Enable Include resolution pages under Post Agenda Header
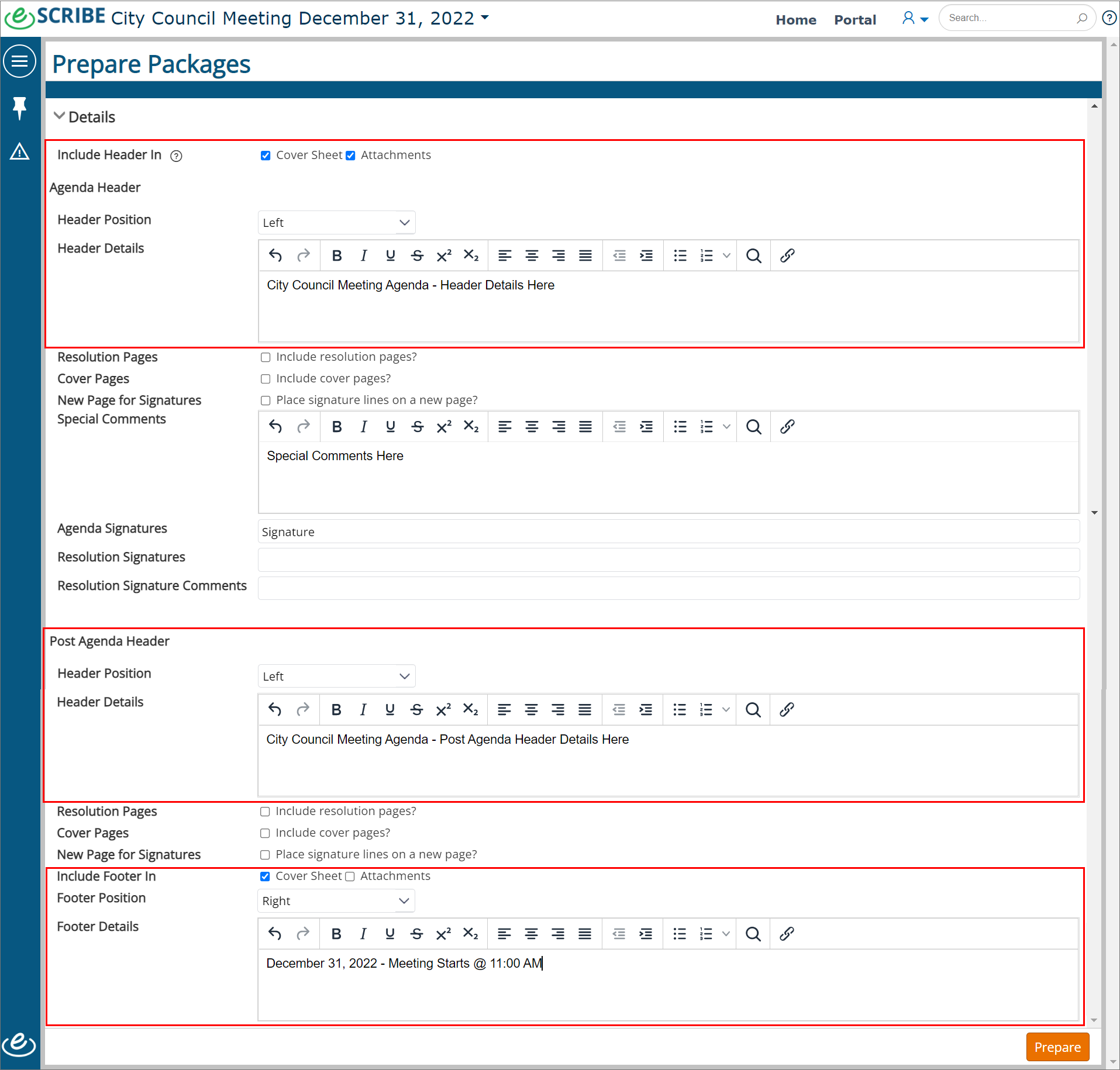Image resolution: width=1120 pixels, height=1070 pixels. [265, 812]
